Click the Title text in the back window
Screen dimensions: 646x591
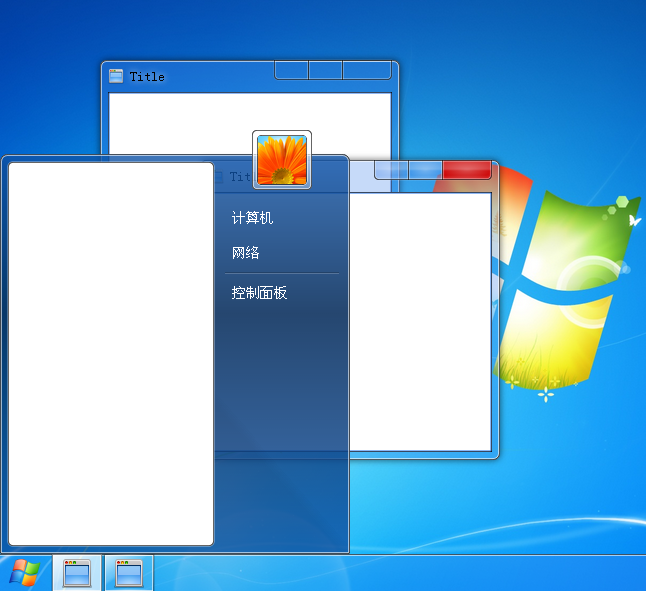(147, 77)
